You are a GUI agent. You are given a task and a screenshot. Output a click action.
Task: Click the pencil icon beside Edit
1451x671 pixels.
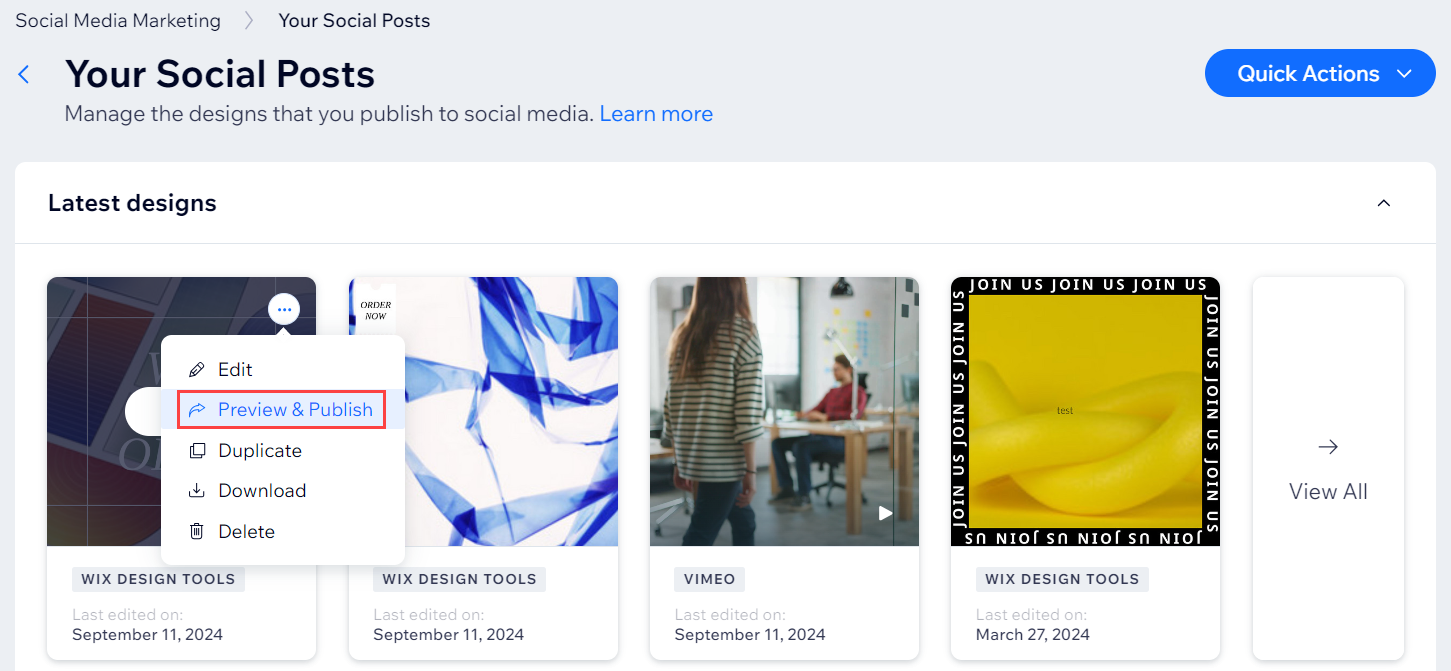tap(197, 370)
